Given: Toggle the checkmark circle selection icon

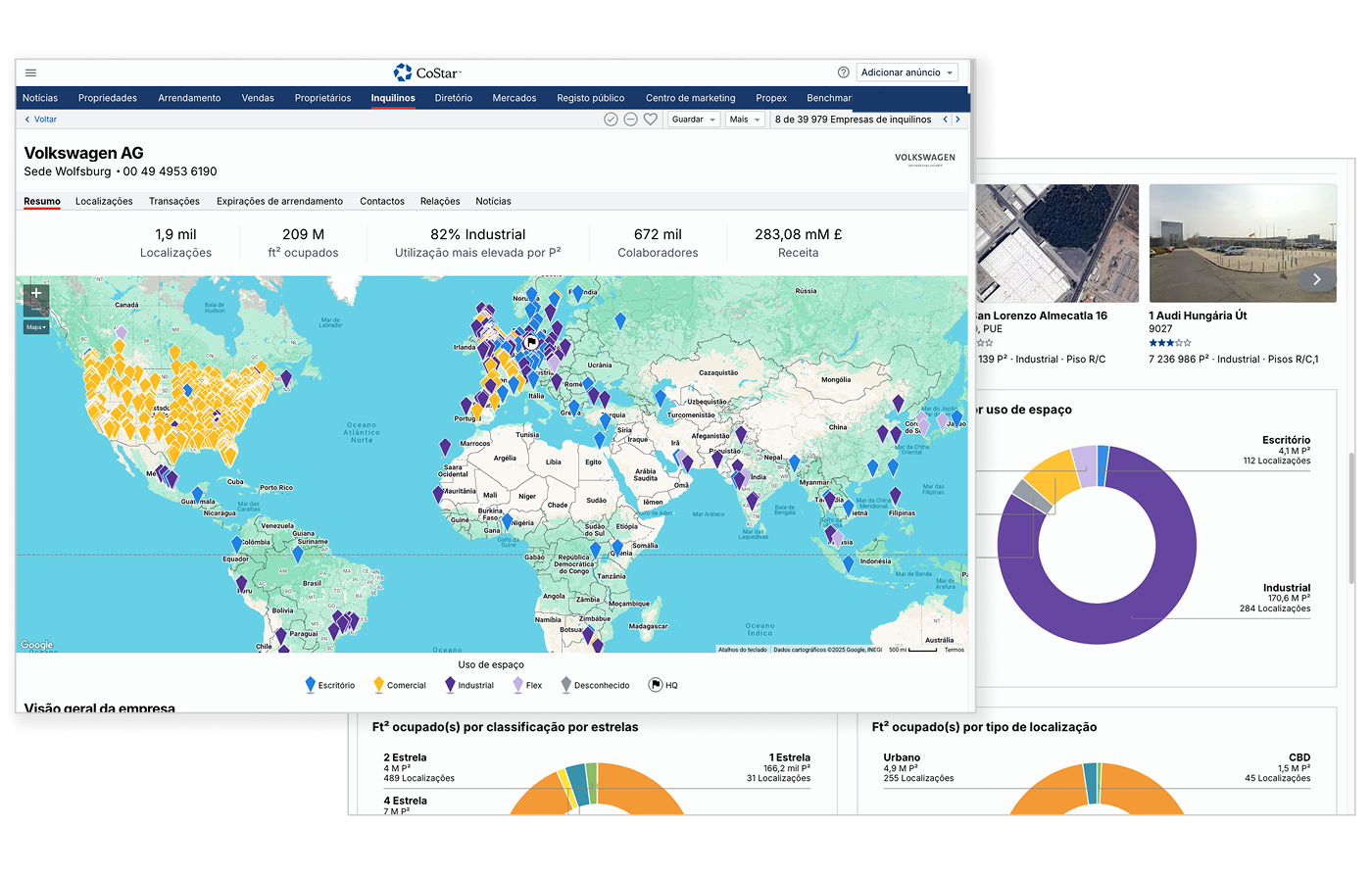Looking at the screenshot, I should (x=611, y=120).
